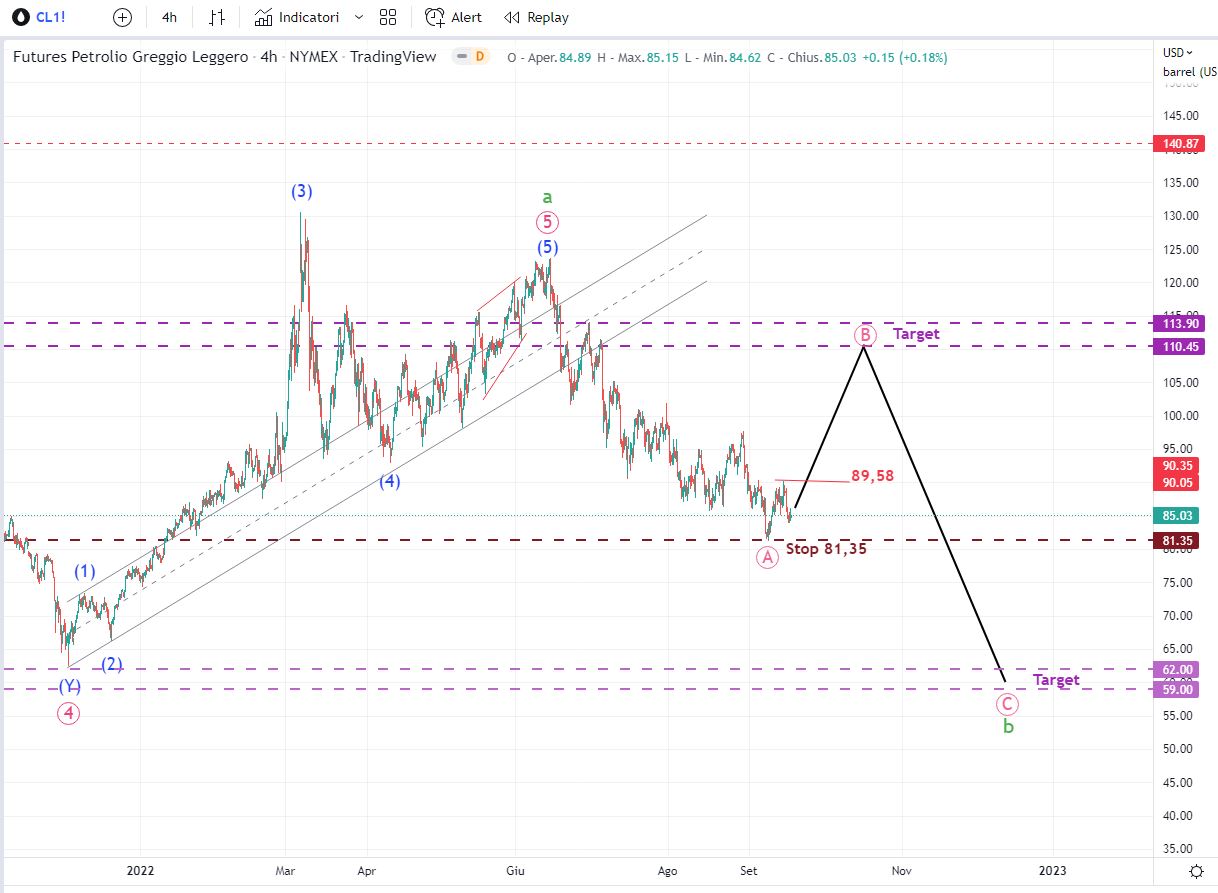Select the circled 5 wave marker
Viewport: 1218px width, 893px height.
coord(546,222)
